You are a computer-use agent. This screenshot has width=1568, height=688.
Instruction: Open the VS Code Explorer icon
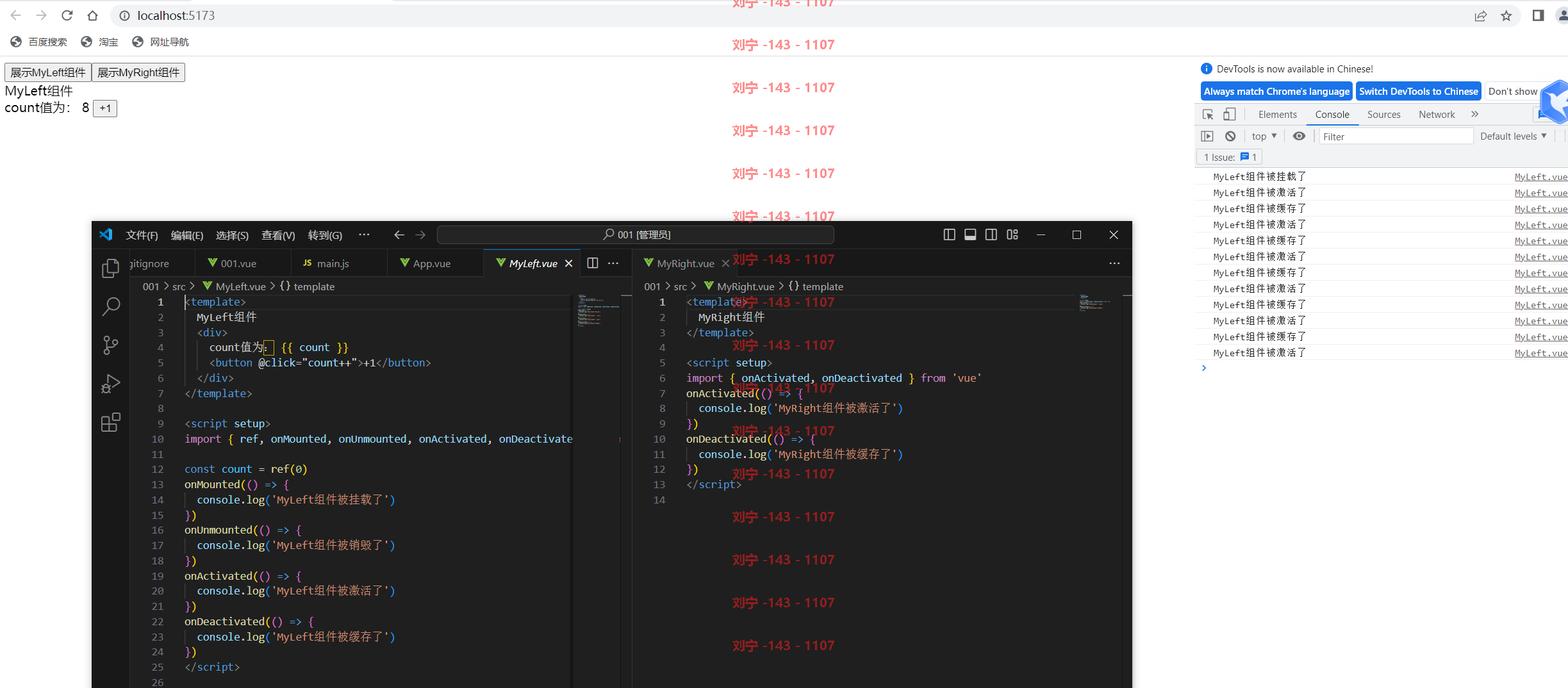(x=111, y=268)
